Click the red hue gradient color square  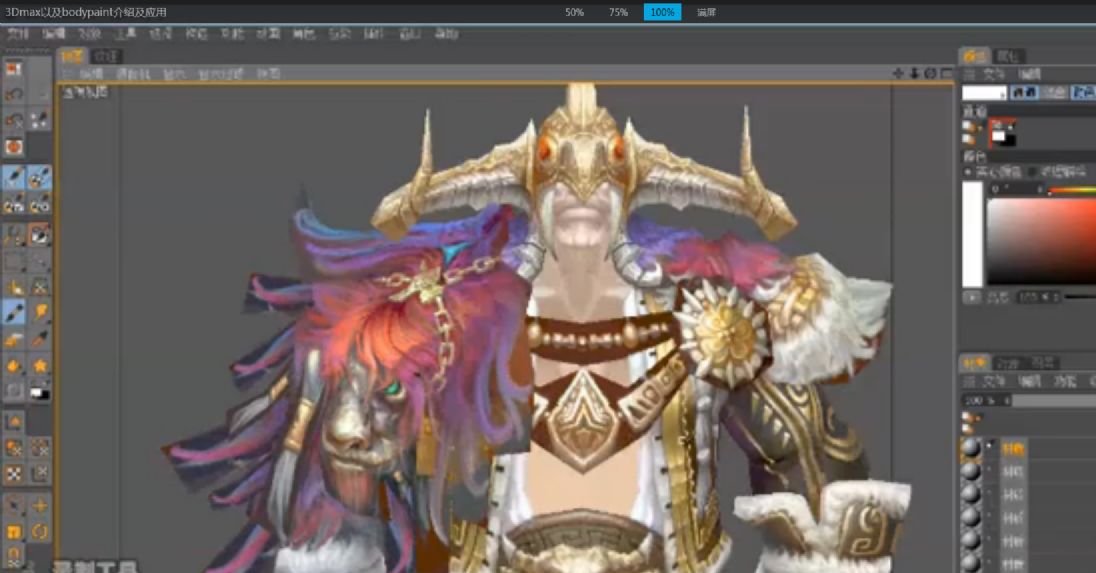point(1041,242)
